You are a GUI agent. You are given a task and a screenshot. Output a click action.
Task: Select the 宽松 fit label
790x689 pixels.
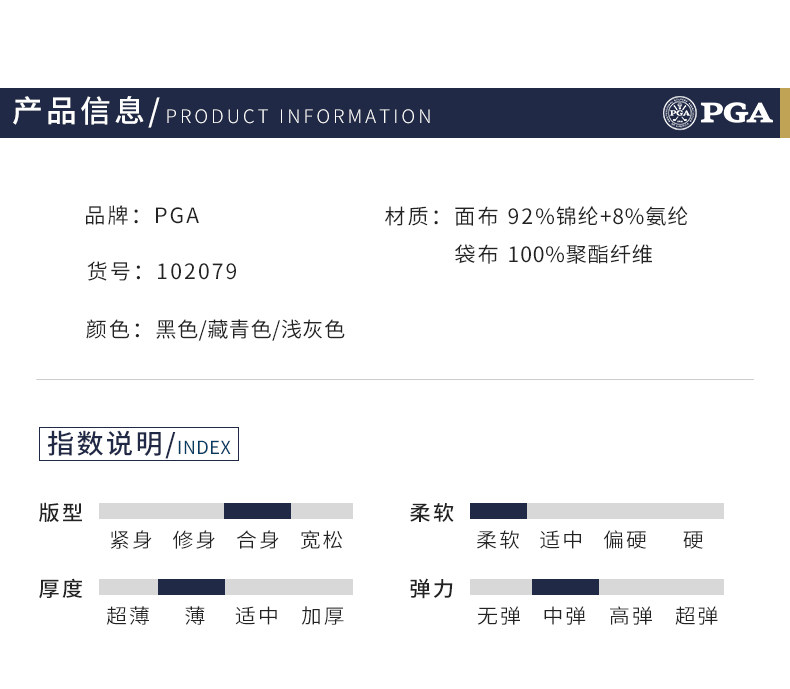tap(322, 540)
